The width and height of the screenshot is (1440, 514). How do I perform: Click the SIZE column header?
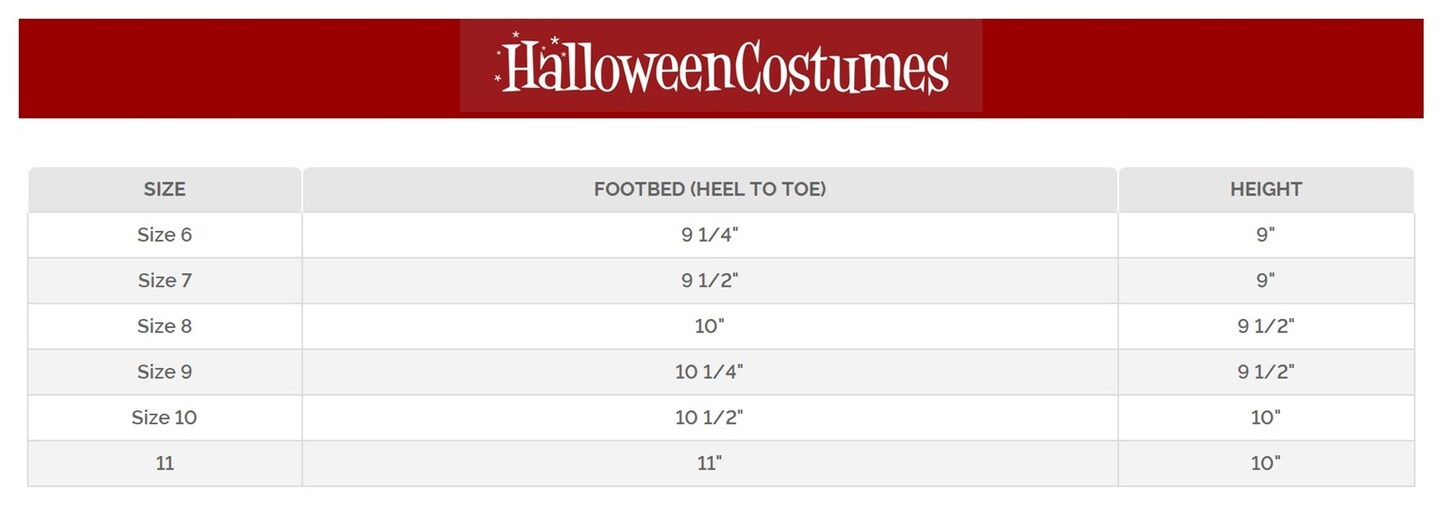pos(165,189)
